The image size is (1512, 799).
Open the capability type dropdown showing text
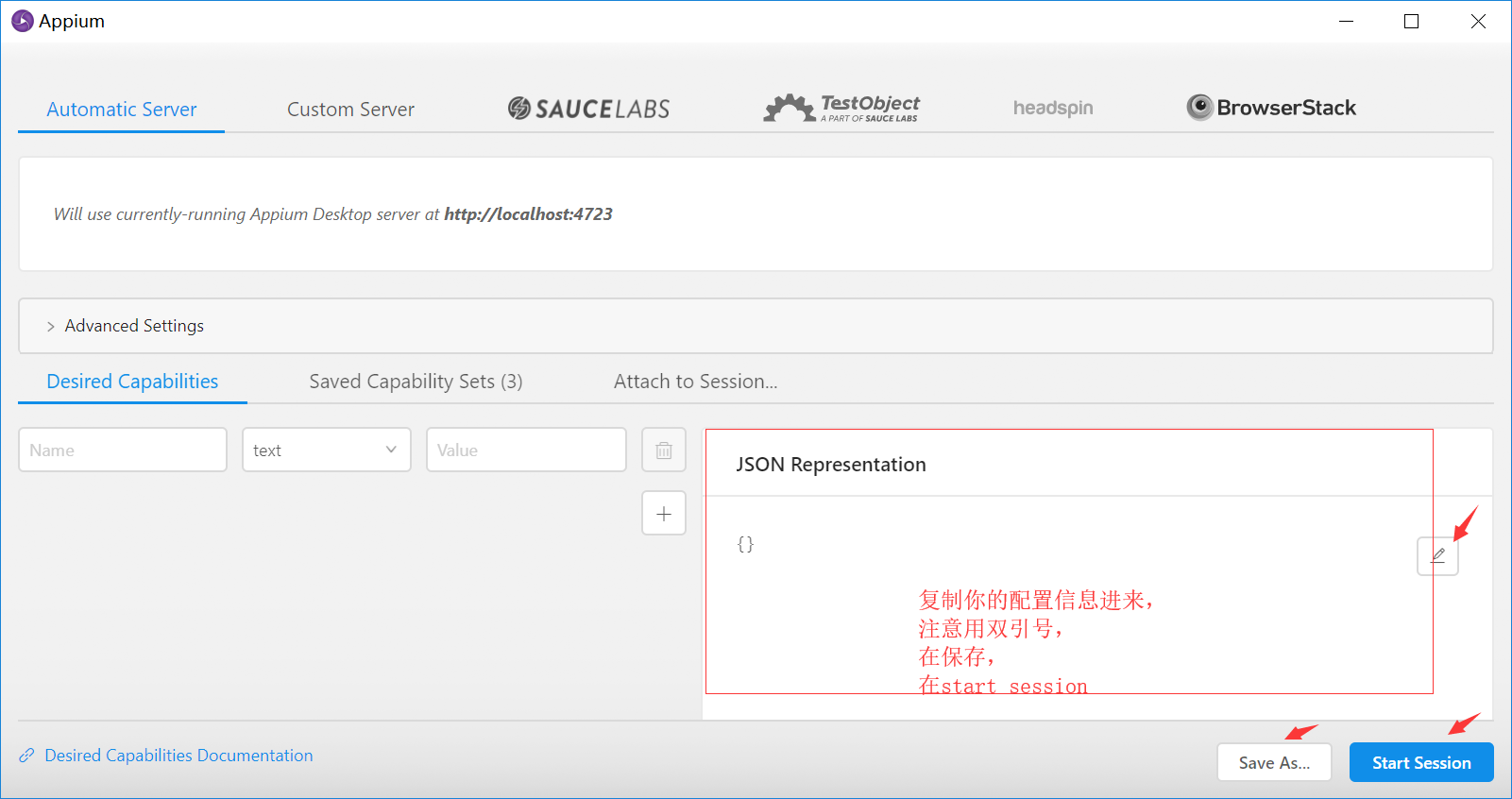(327, 450)
